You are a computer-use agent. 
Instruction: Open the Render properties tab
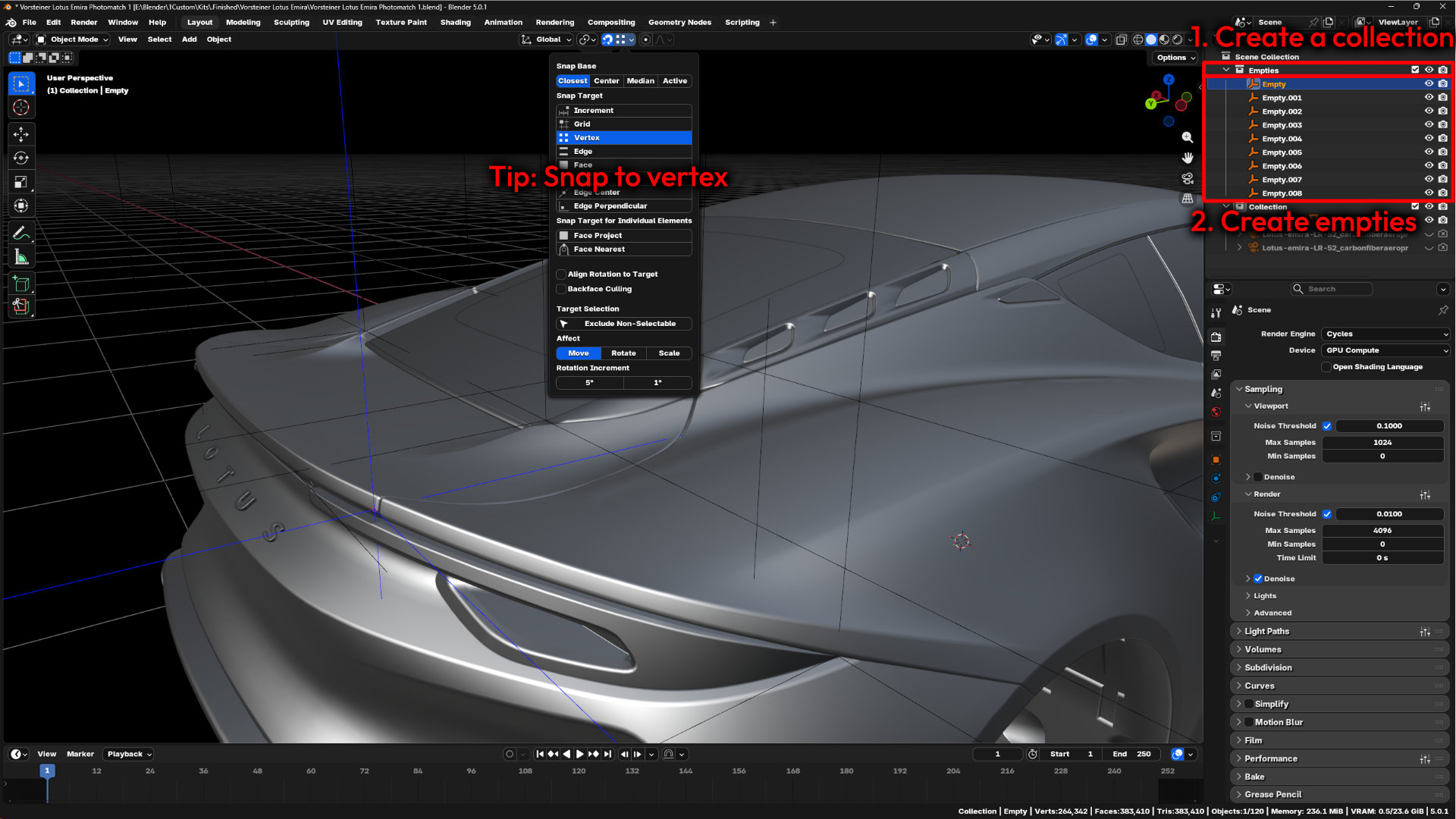(x=1216, y=337)
